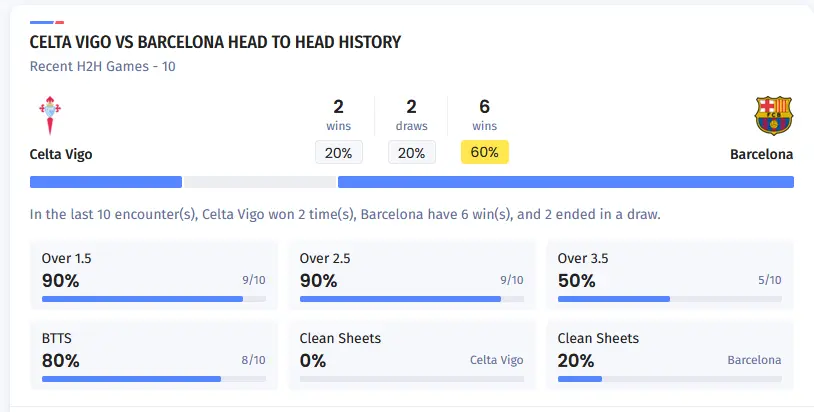Screen dimensions: 814x412
Task: Select the BTTS 80% stat card
Action: pyautogui.click(x=154, y=354)
